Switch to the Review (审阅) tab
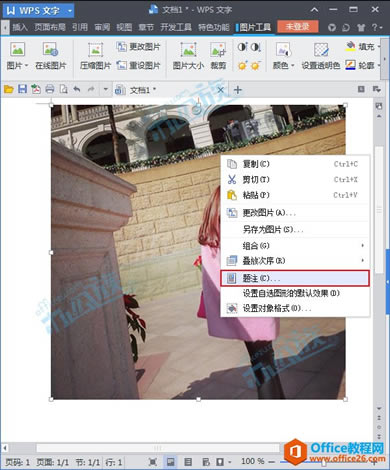The width and height of the screenshot is (390, 470). tap(102, 27)
